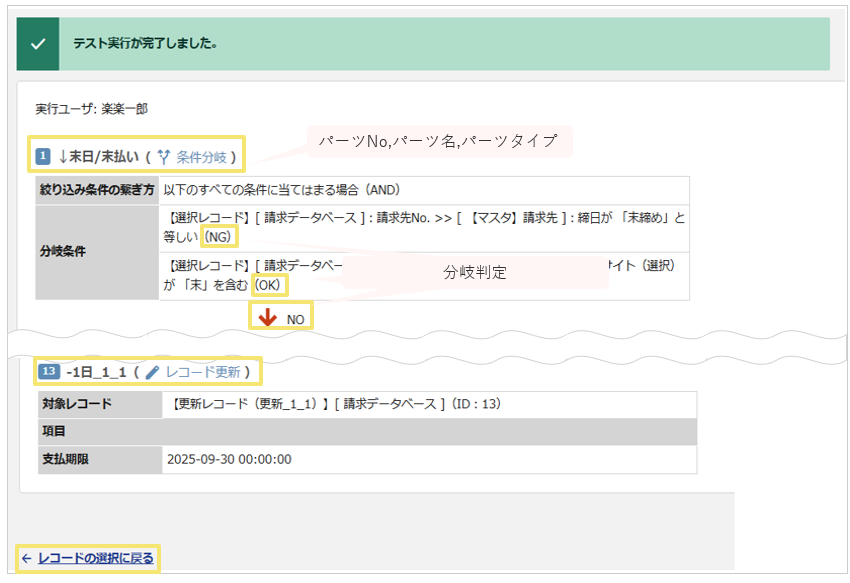
Task: Open the 条件分岐 link
Action: click(201, 157)
